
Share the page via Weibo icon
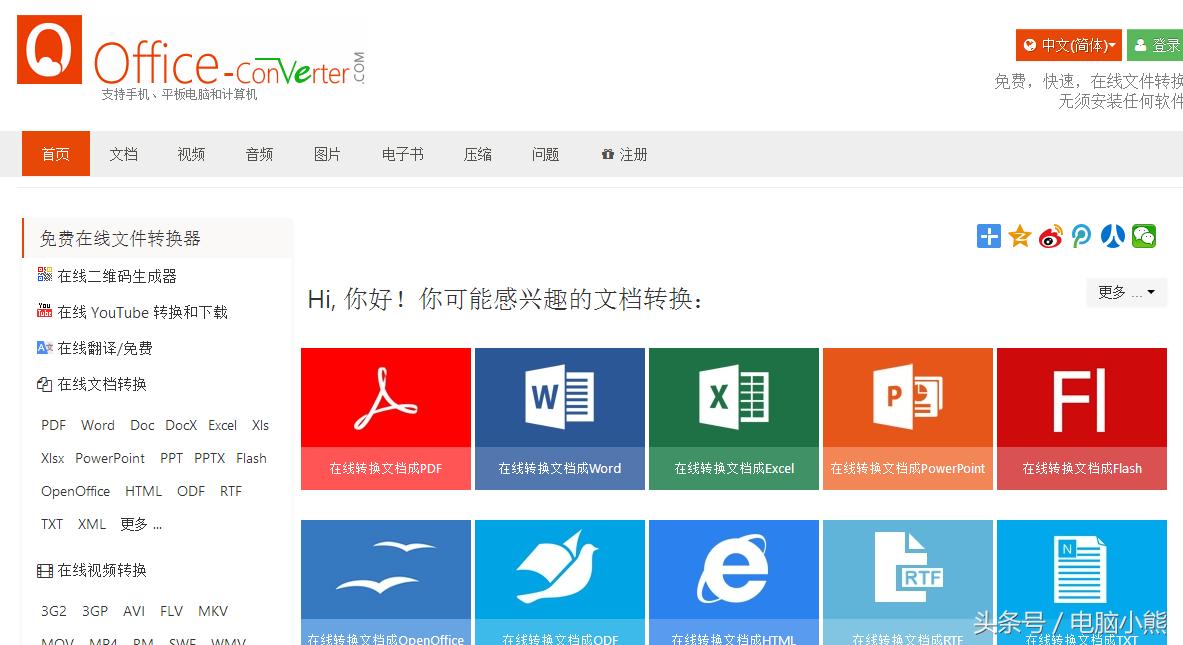tap(1050, 236)
